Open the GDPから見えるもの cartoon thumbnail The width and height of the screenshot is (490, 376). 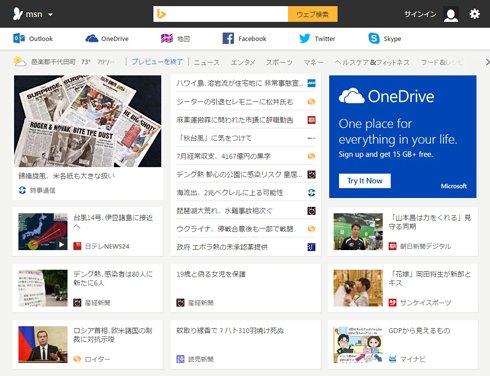point(358,344)
